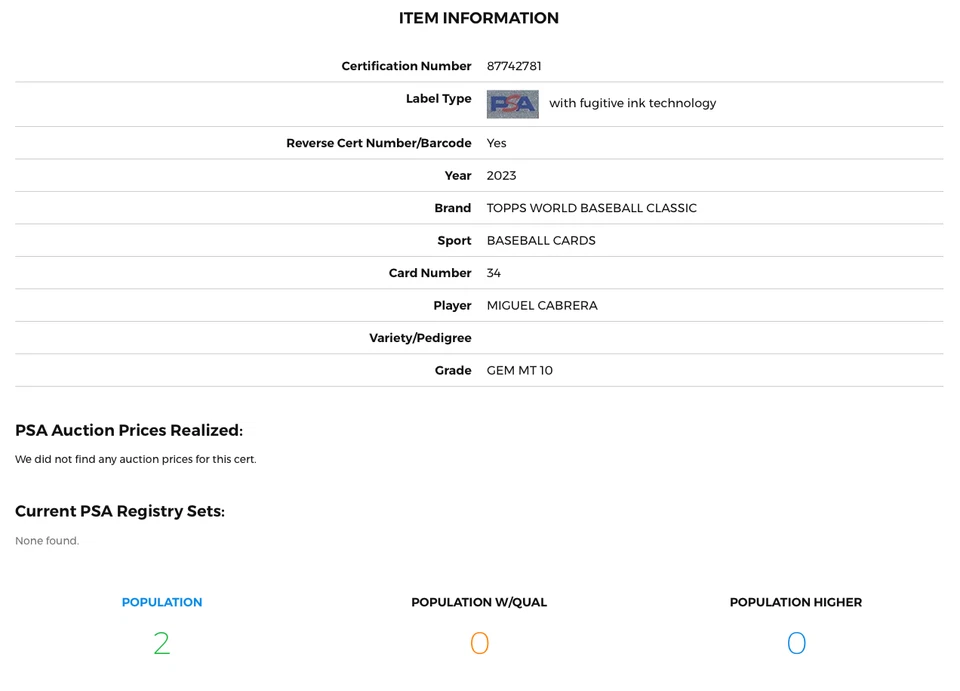Click the 'Variety/Pedigree' label
Screen dimensions: 960x691
pyautogui.click(x=420, y=338)
